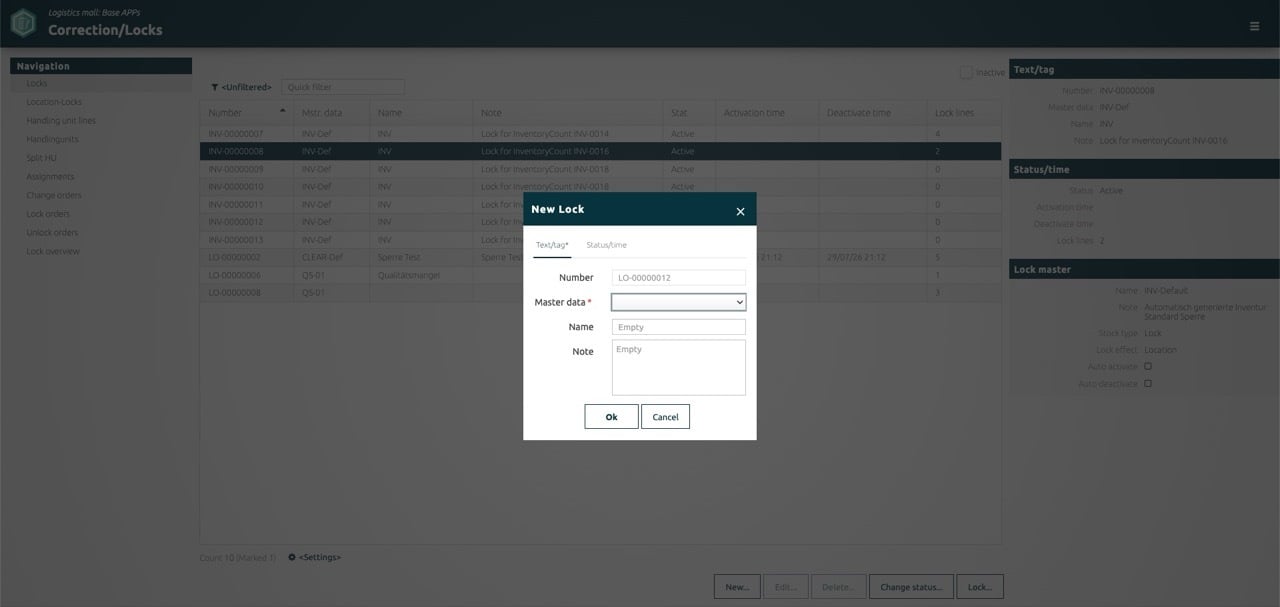This screenshot has width=1280, height=607.
Task: Switch to the Status/time tab in dialog
Action: (606, 245)
